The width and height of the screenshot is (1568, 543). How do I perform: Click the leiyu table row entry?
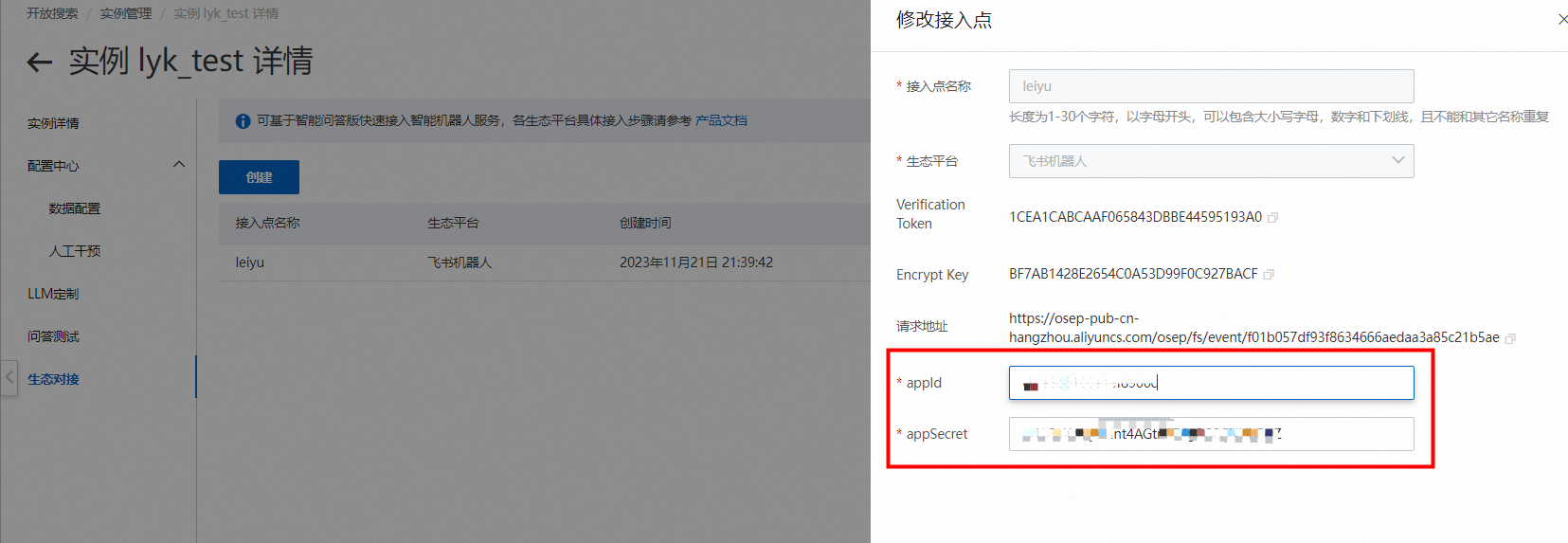tap(250, 262)
